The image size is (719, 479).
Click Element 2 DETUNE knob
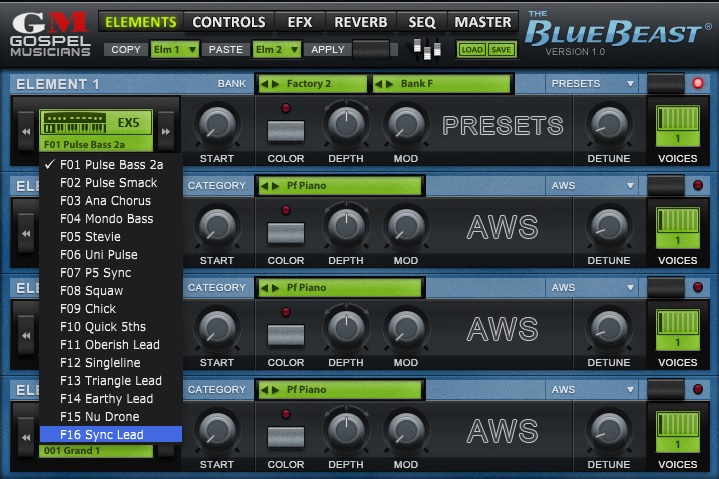coord(608,227)
